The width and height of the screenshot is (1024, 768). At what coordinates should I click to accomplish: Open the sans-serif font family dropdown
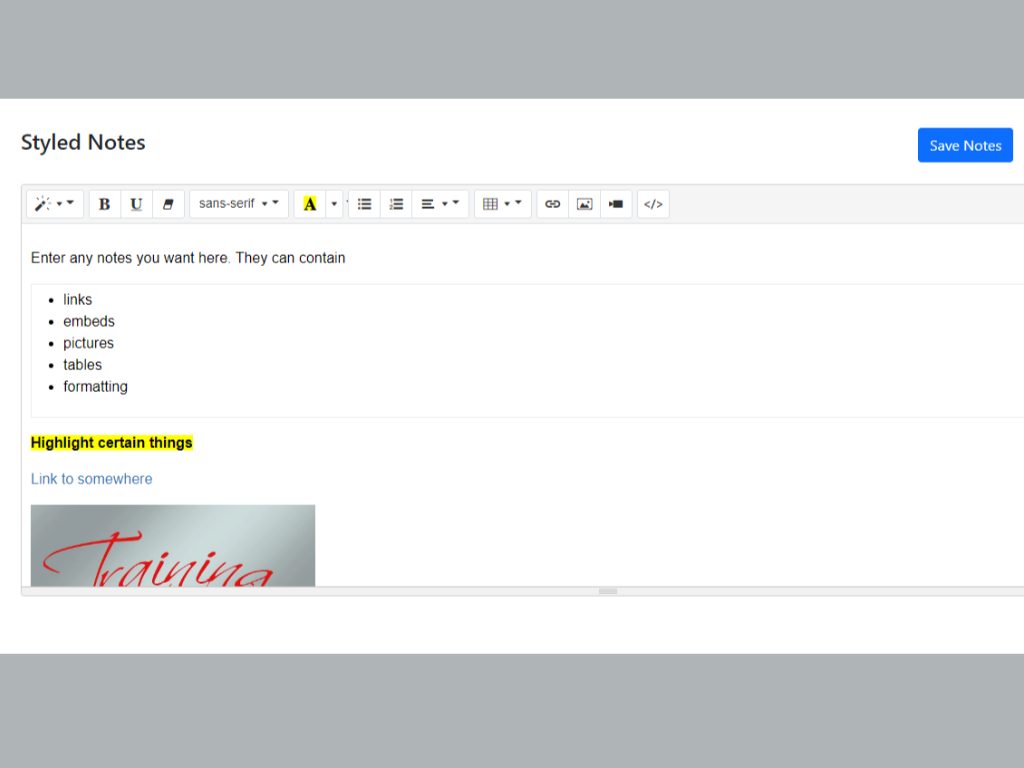pyautogui.click(x=239, y=204)
